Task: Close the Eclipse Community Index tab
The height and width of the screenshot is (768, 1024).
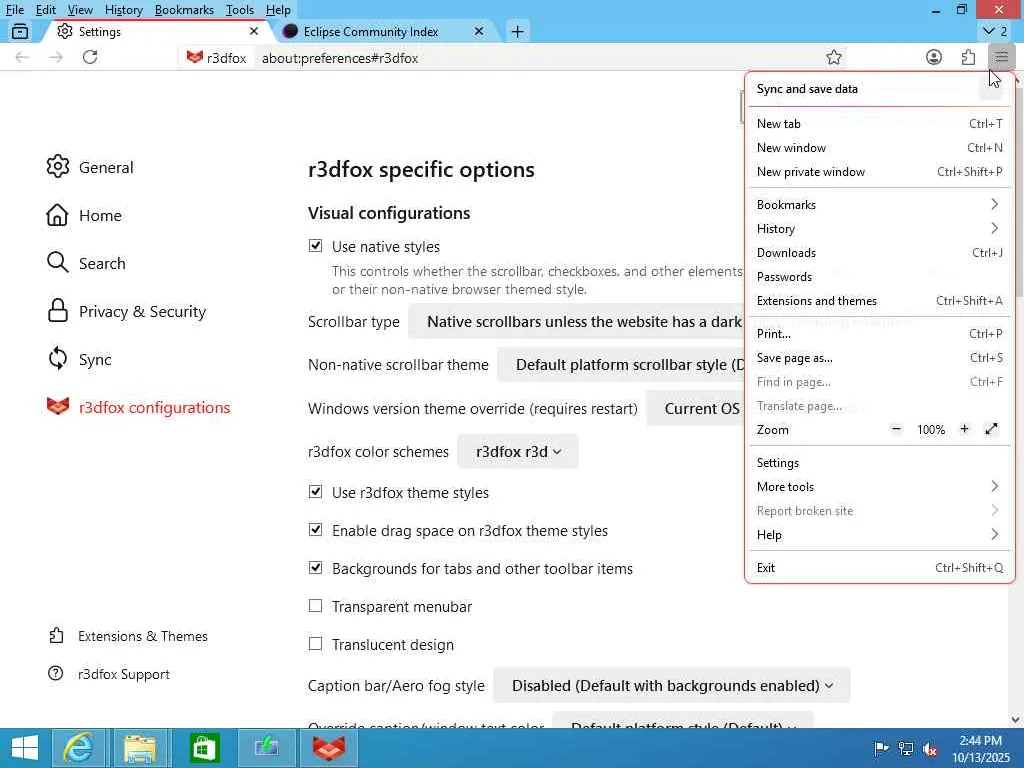Action: tap(479, 31)
